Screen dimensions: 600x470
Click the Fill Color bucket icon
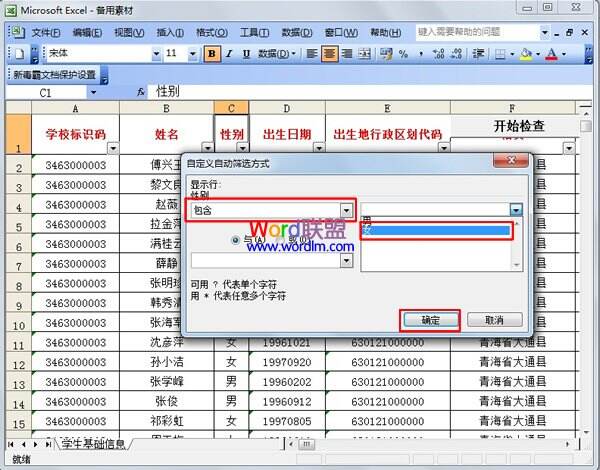526,54
